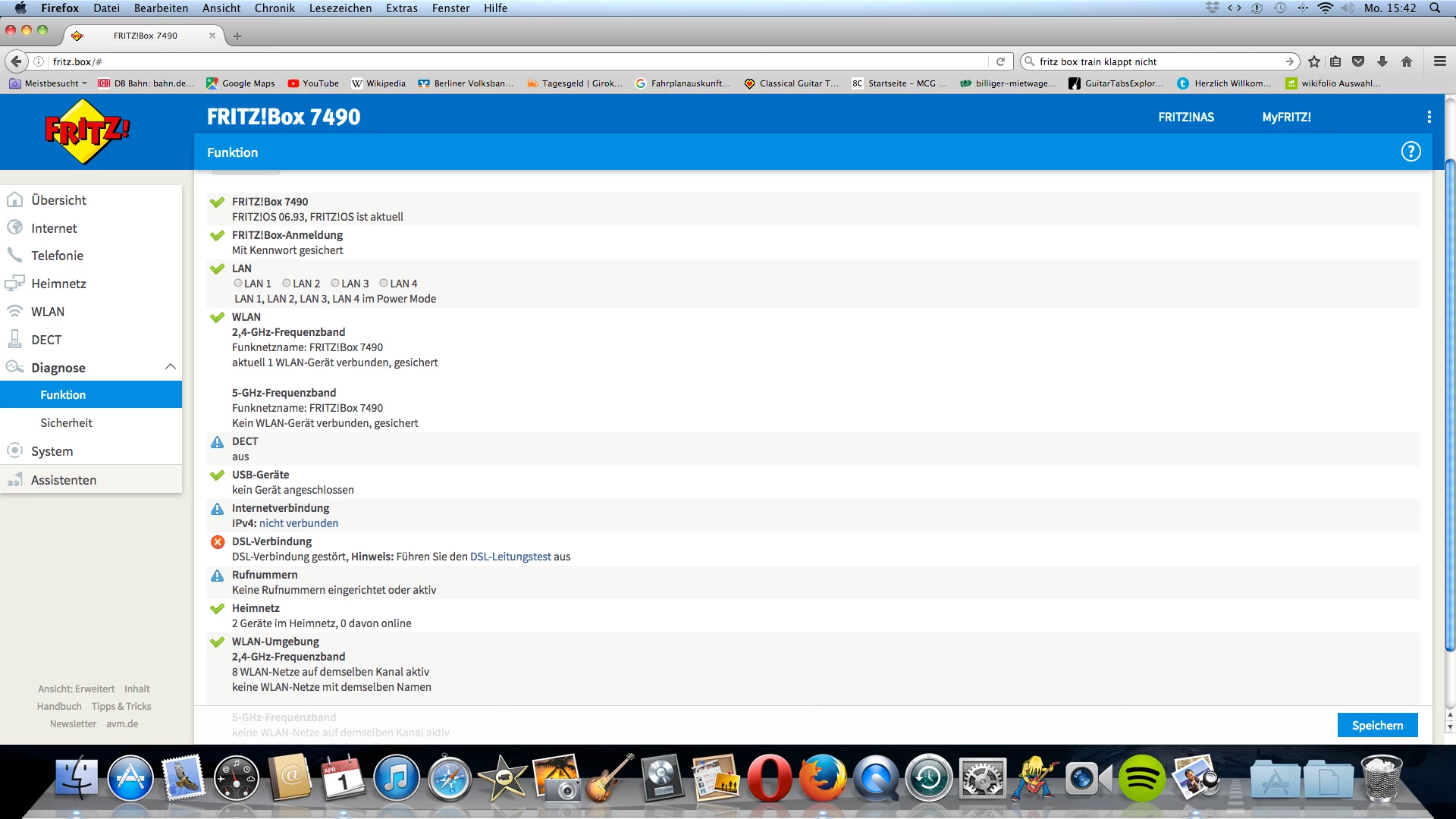Viewport: 1456px width, 819px height.
Task: Open the three-dot options menu
Action: pyautogui.click(x=1429, y=117)
